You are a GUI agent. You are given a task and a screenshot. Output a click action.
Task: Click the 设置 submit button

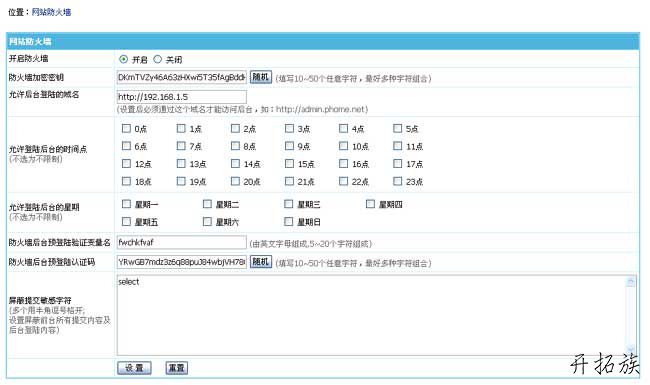click(x=134, y=368)
